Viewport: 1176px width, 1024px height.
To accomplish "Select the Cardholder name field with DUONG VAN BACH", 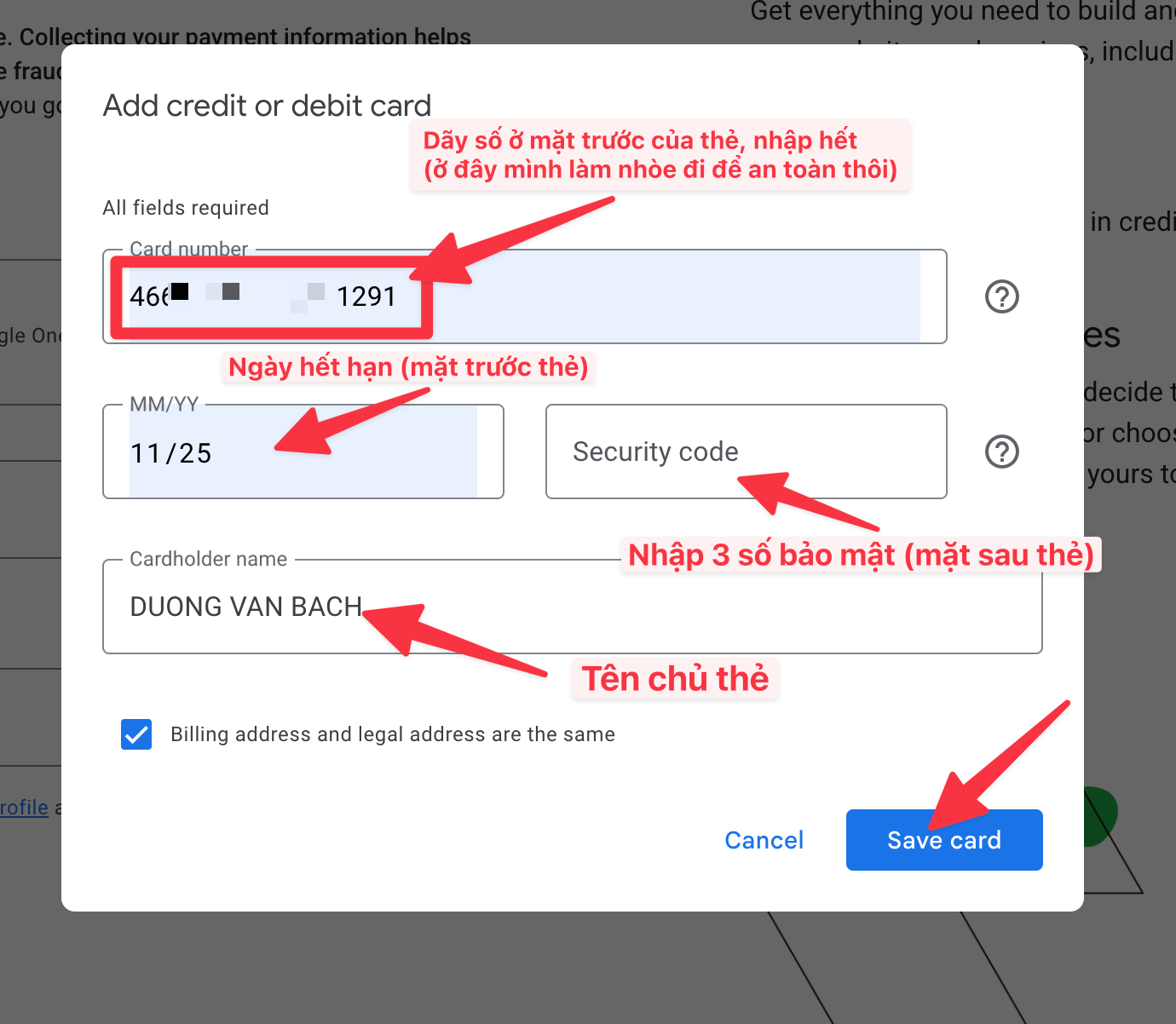I will tap(573, 607).
